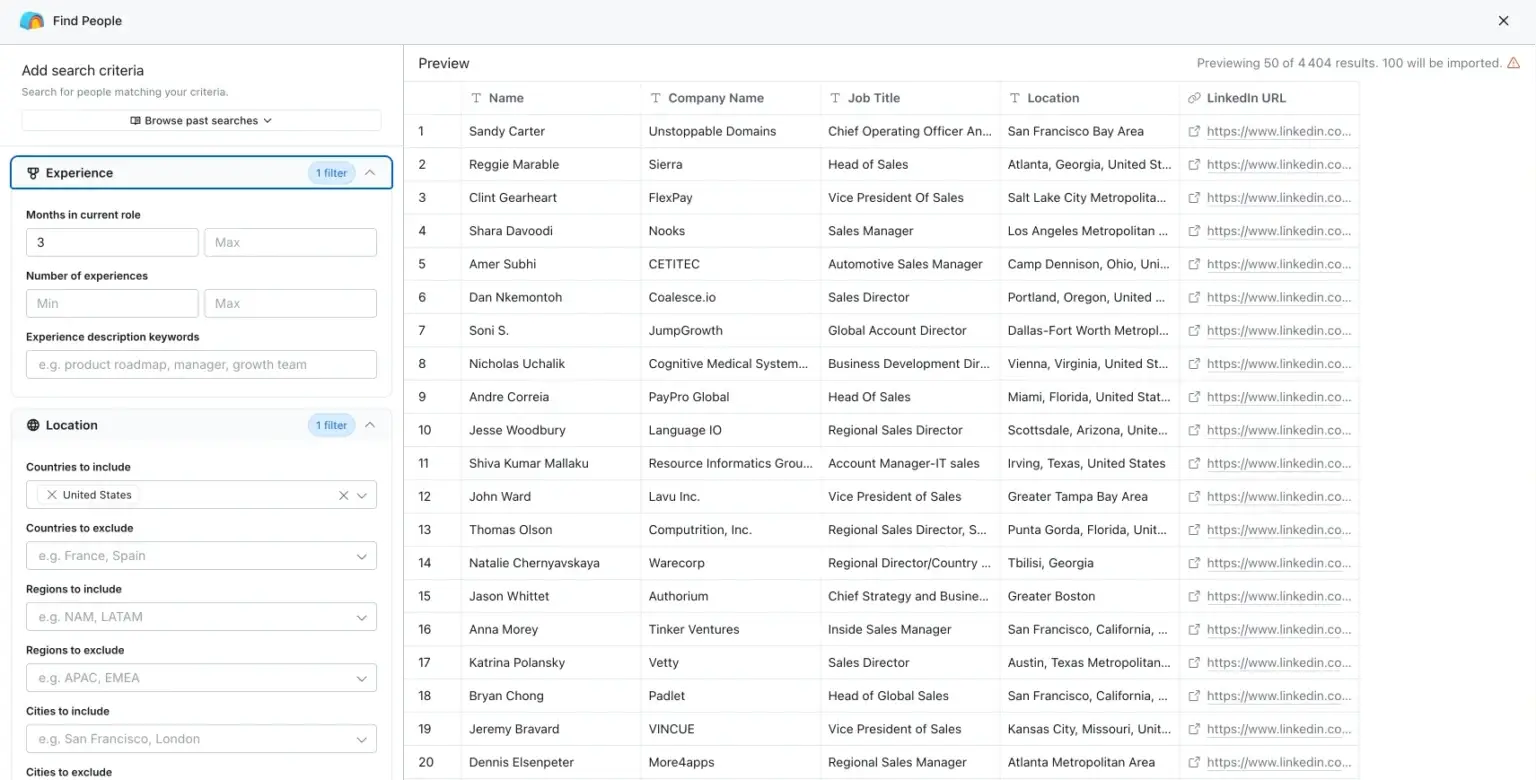Click Number of experiences Min field
The height and width of the screenshot is (780, 1536).
coord(112,303)
